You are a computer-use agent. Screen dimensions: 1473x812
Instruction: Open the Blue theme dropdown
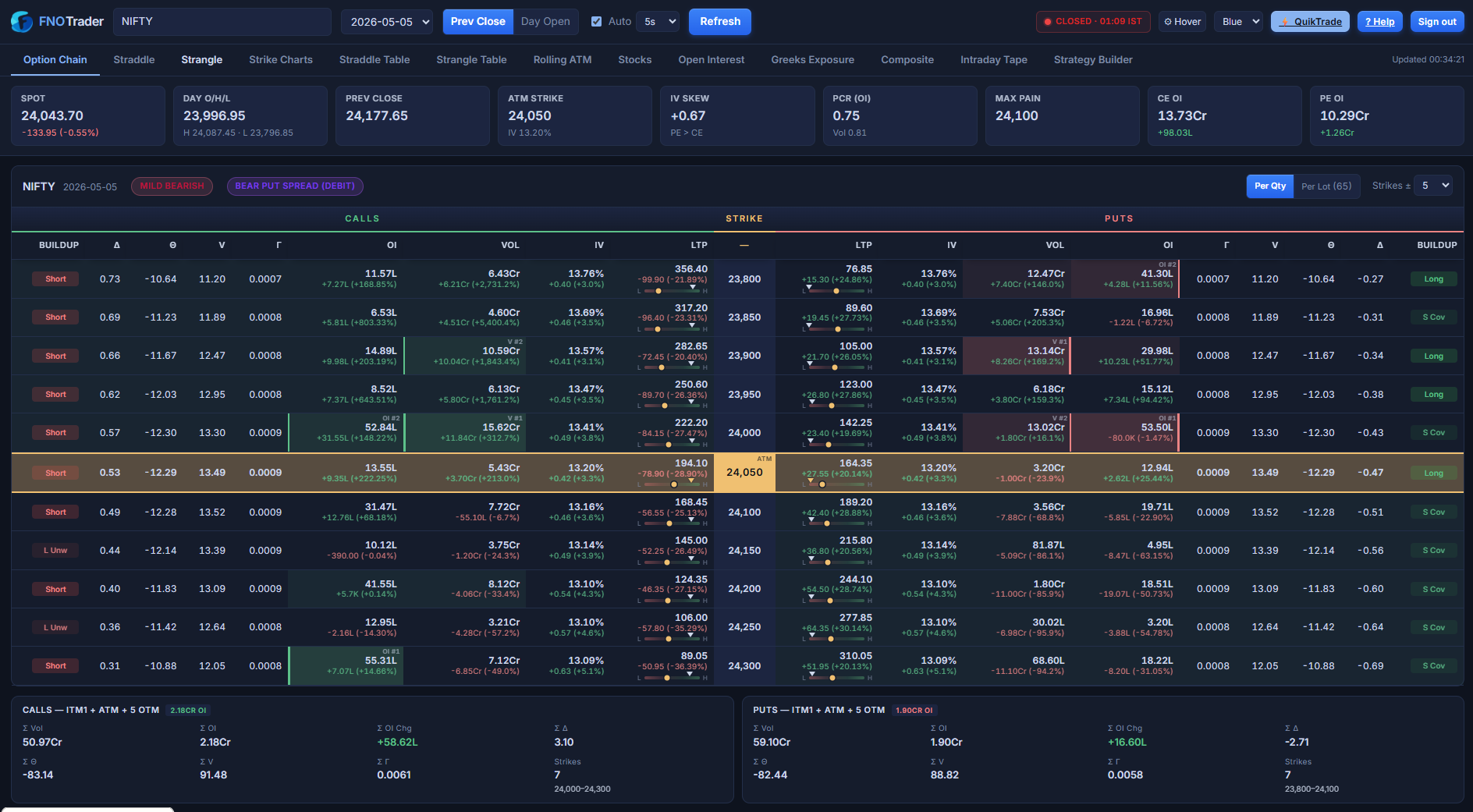pyautogui.click(x=1238, y=22)
